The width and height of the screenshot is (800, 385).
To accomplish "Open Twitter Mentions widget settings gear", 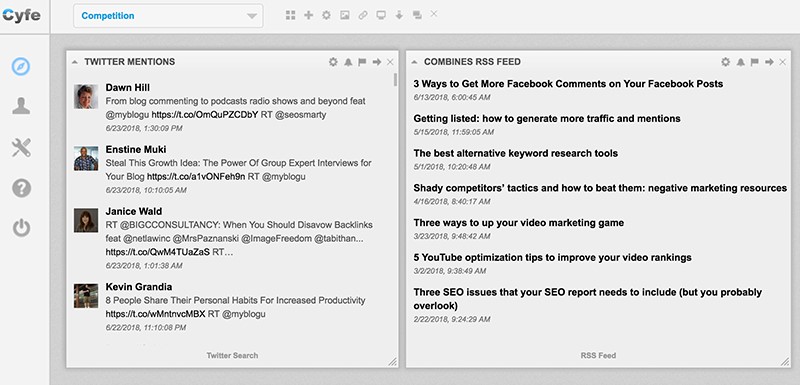I will pos(333,62).
